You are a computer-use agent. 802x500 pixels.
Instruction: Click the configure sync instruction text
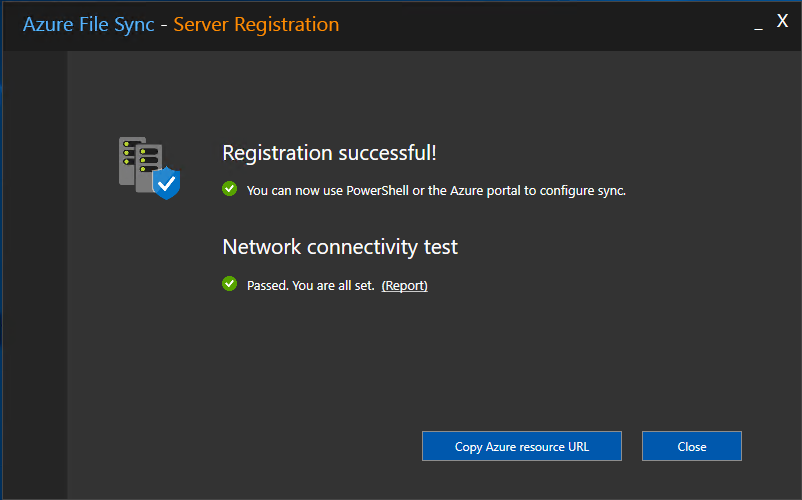coord(436,190)
